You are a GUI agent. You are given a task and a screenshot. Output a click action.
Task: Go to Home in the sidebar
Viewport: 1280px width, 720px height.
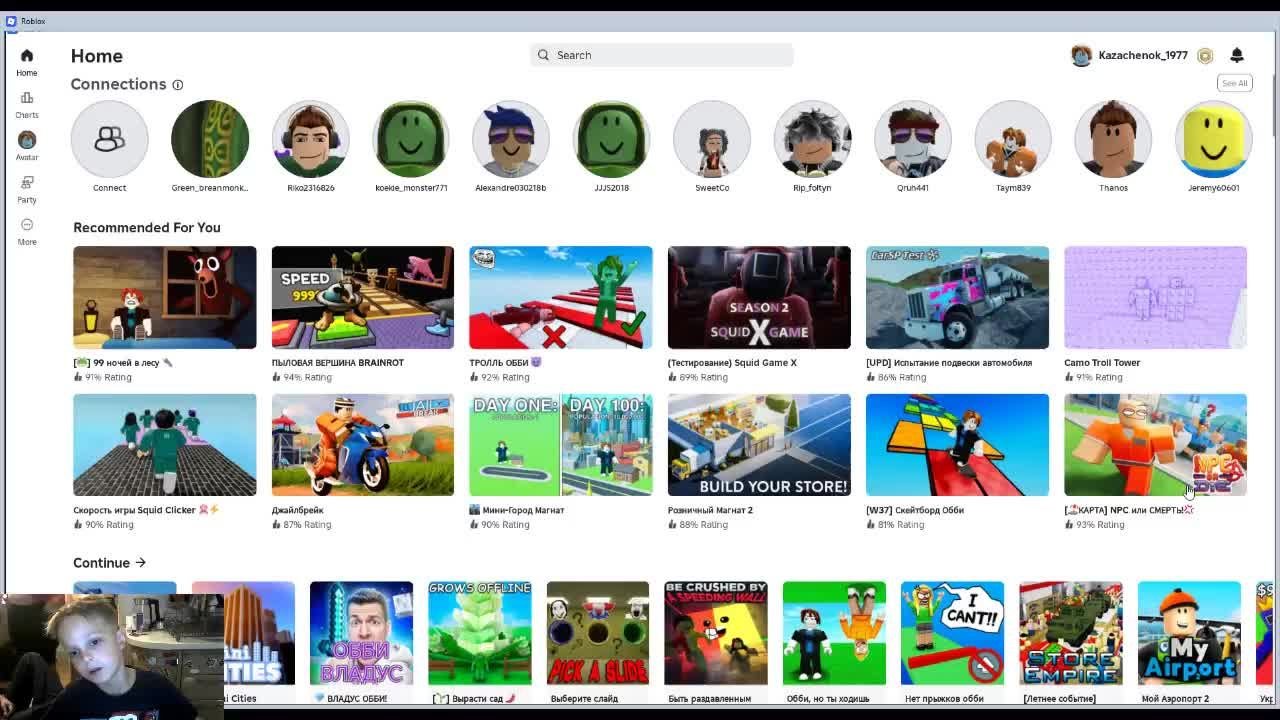coord(27,62)
